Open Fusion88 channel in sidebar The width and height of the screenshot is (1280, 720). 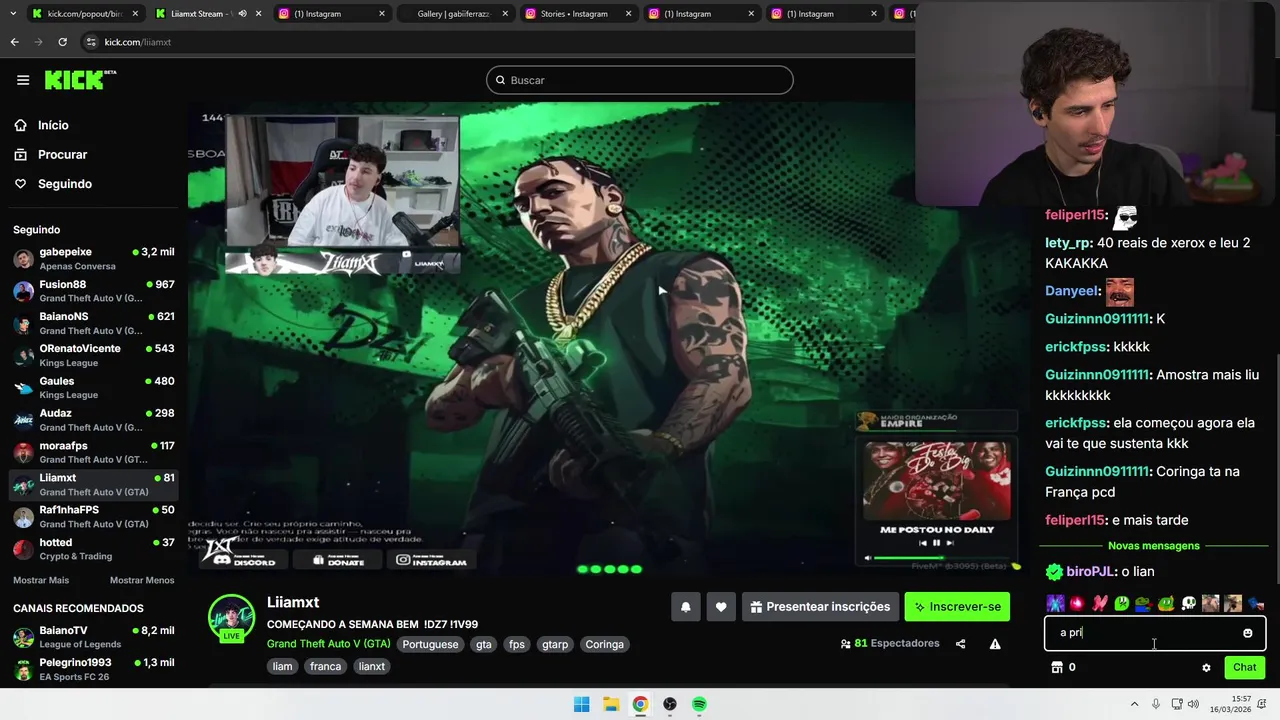[x=94, y=291]
